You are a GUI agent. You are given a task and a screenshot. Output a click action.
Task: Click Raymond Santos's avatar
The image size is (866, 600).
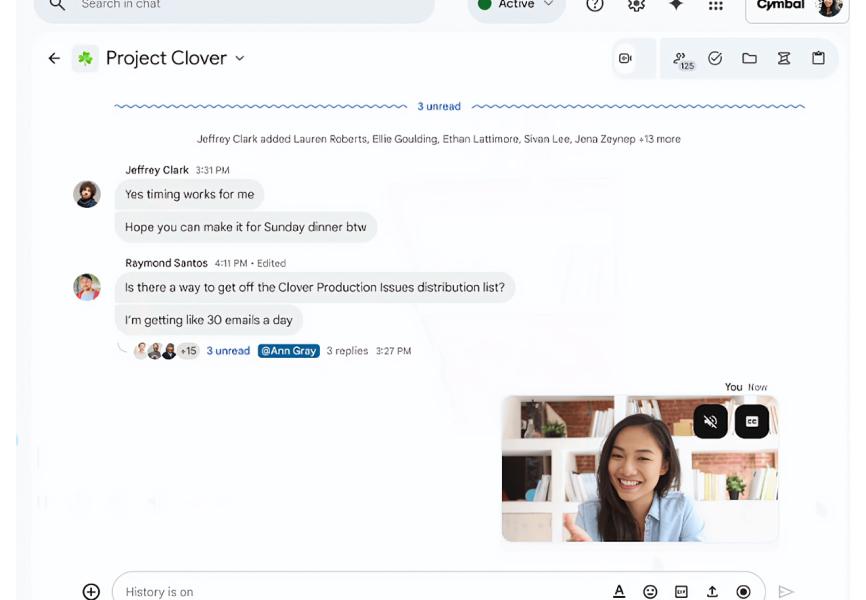tap(87, 287)
